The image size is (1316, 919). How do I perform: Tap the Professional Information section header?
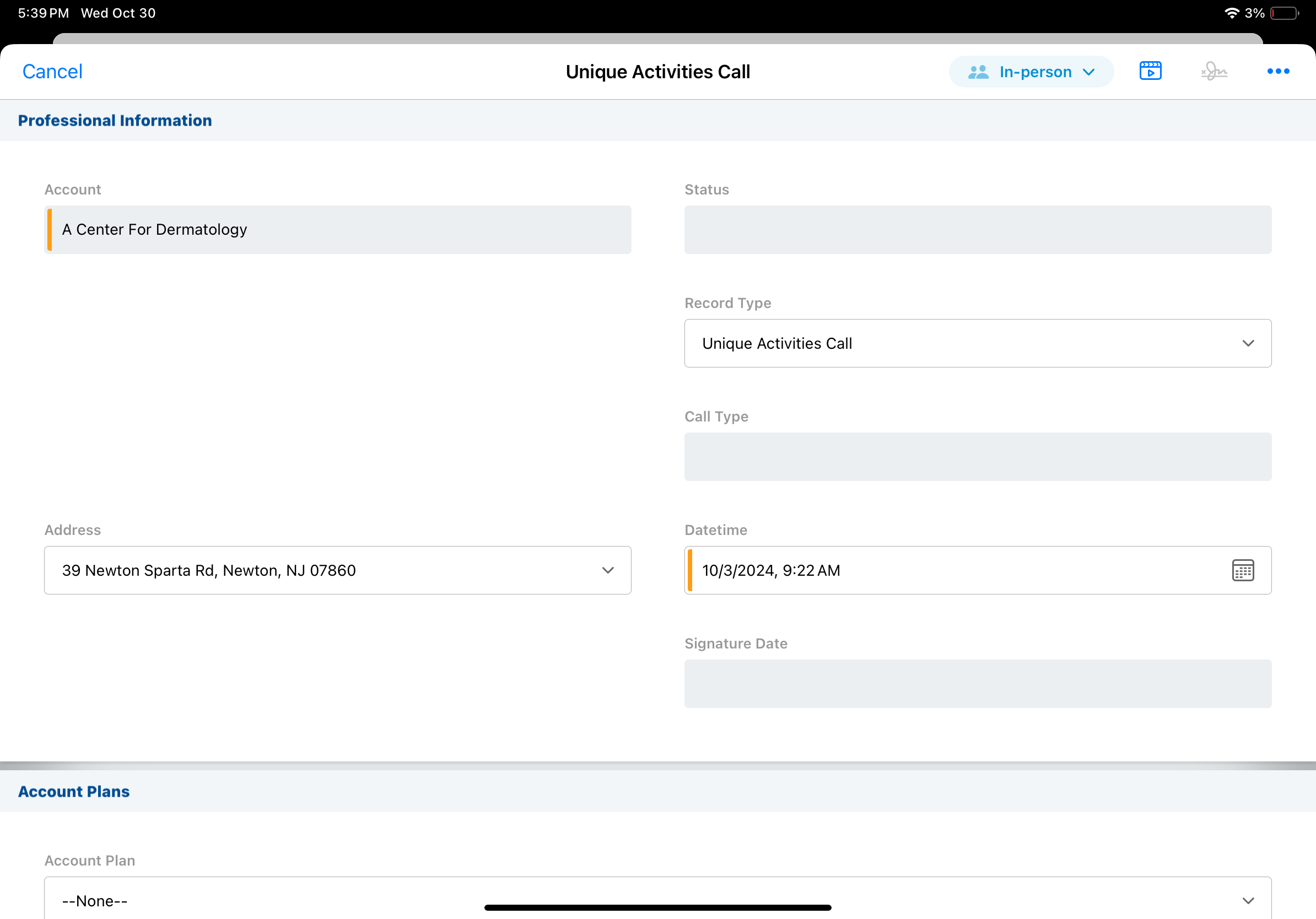(x=115, y=120)
